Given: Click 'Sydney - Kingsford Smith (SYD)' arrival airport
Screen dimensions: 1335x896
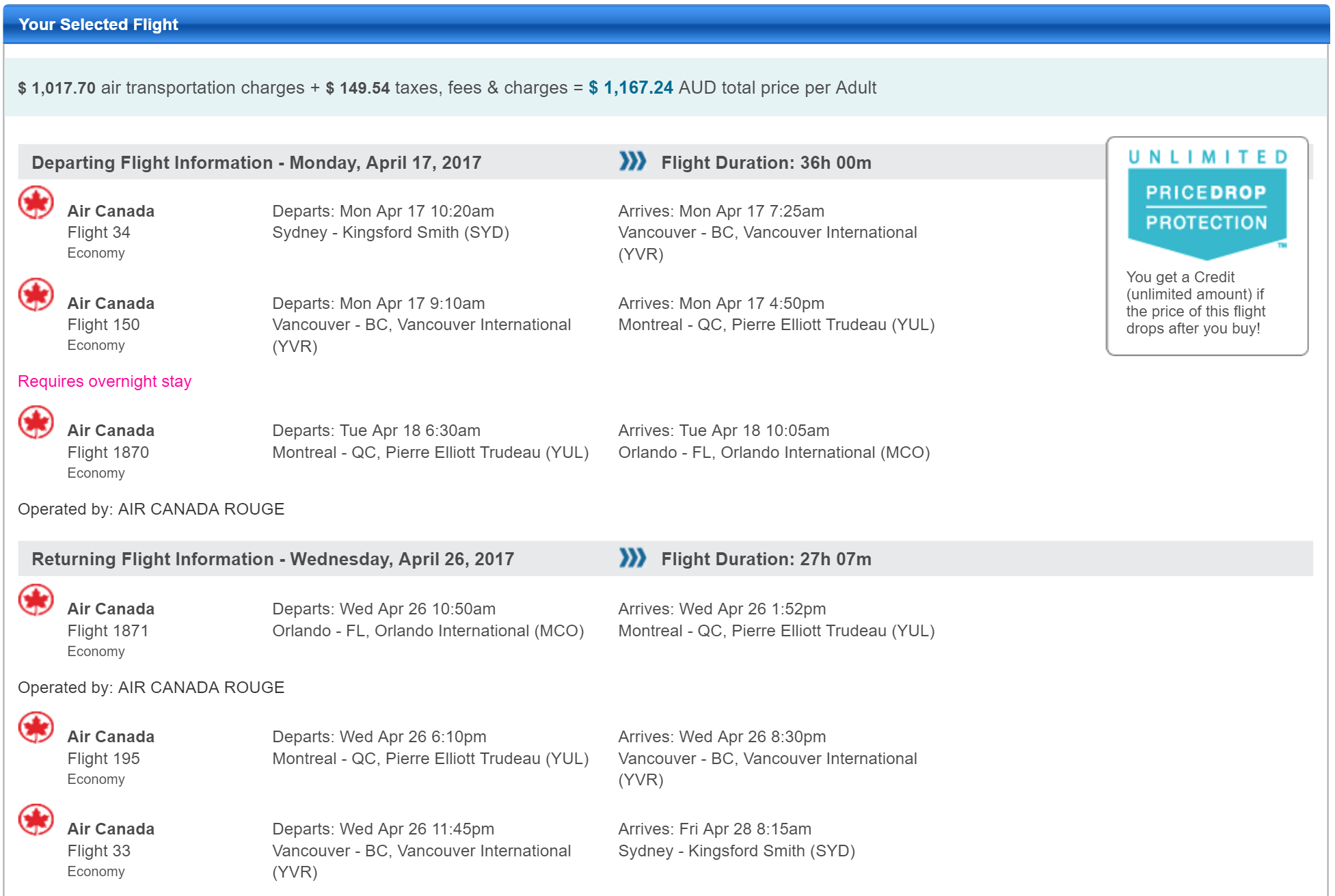Looking at the screenshot, I should coord(737,851).
